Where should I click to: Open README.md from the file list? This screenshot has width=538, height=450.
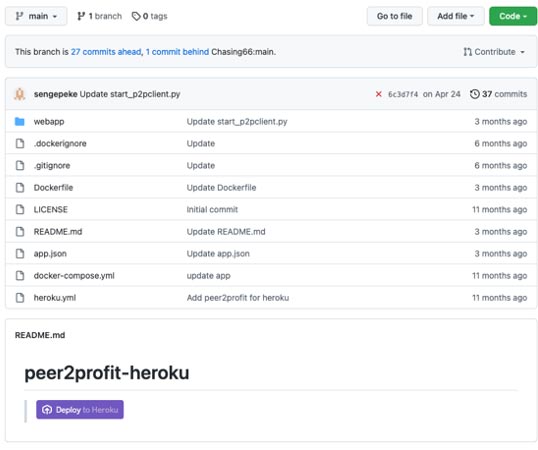point(58,232)
